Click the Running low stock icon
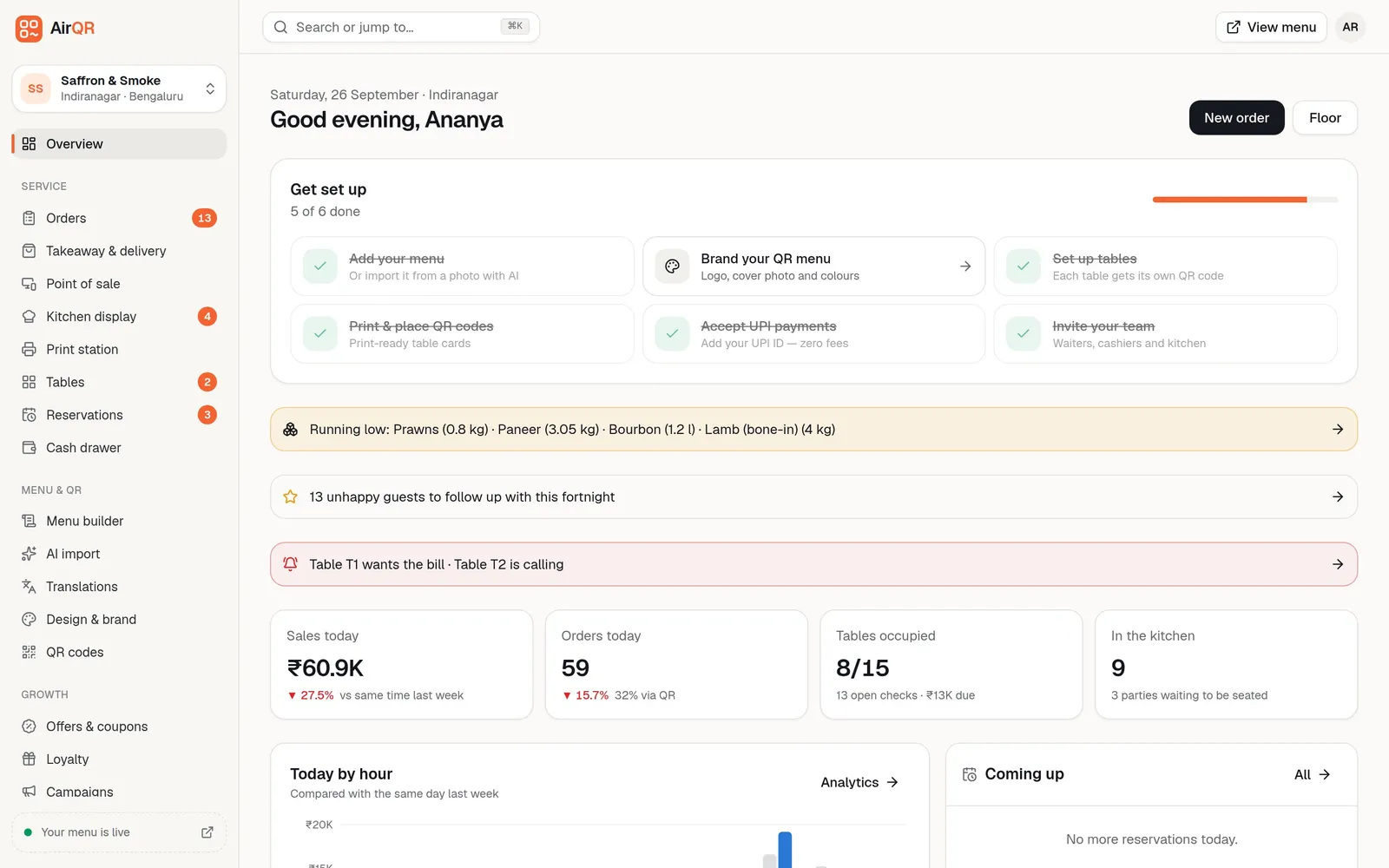This screenshot has height=868, width=1389. [x=290, y=430]
